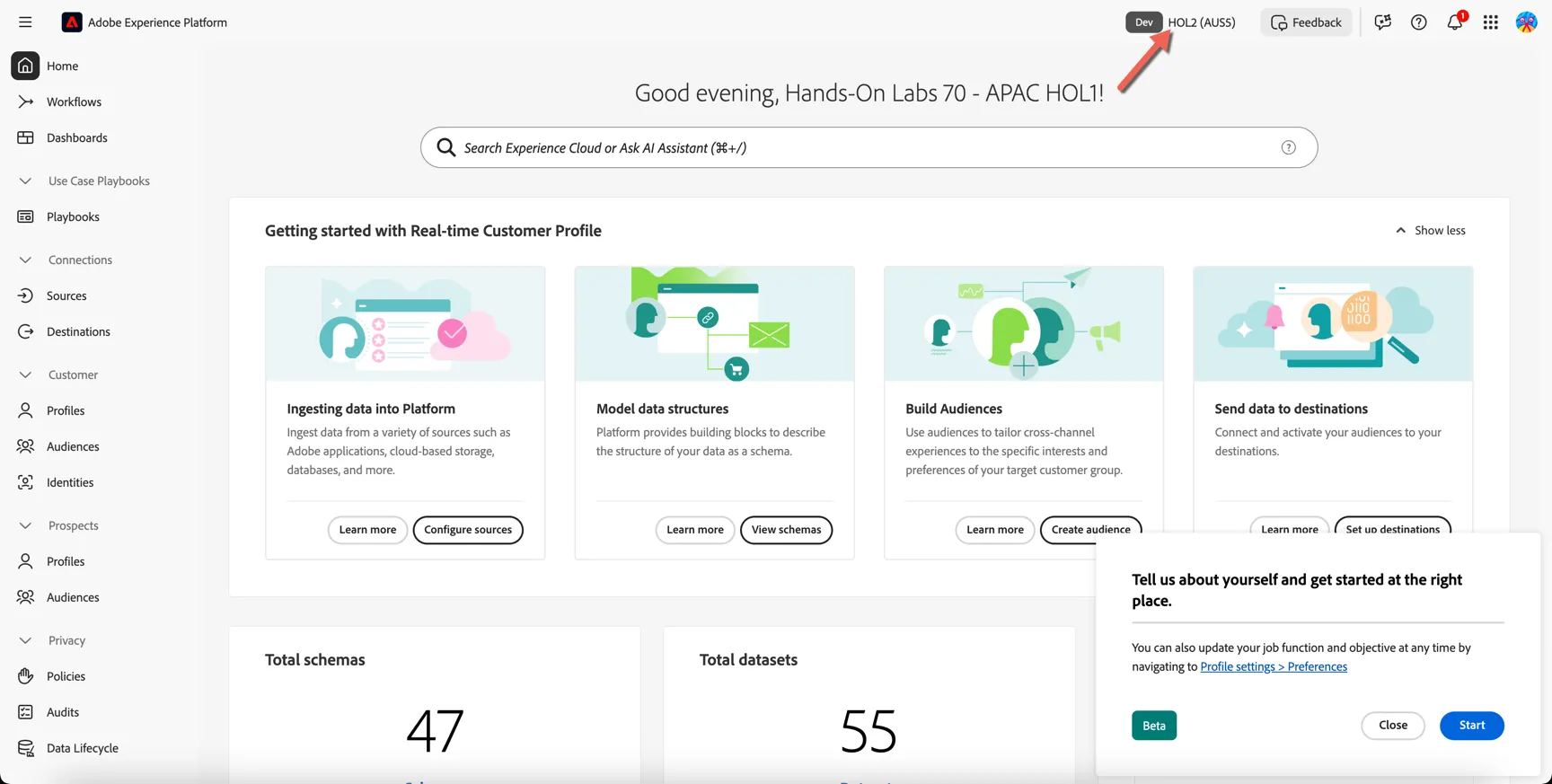
Task: Collapse the Privacy section in sidebar
Action: click(25, 640)
